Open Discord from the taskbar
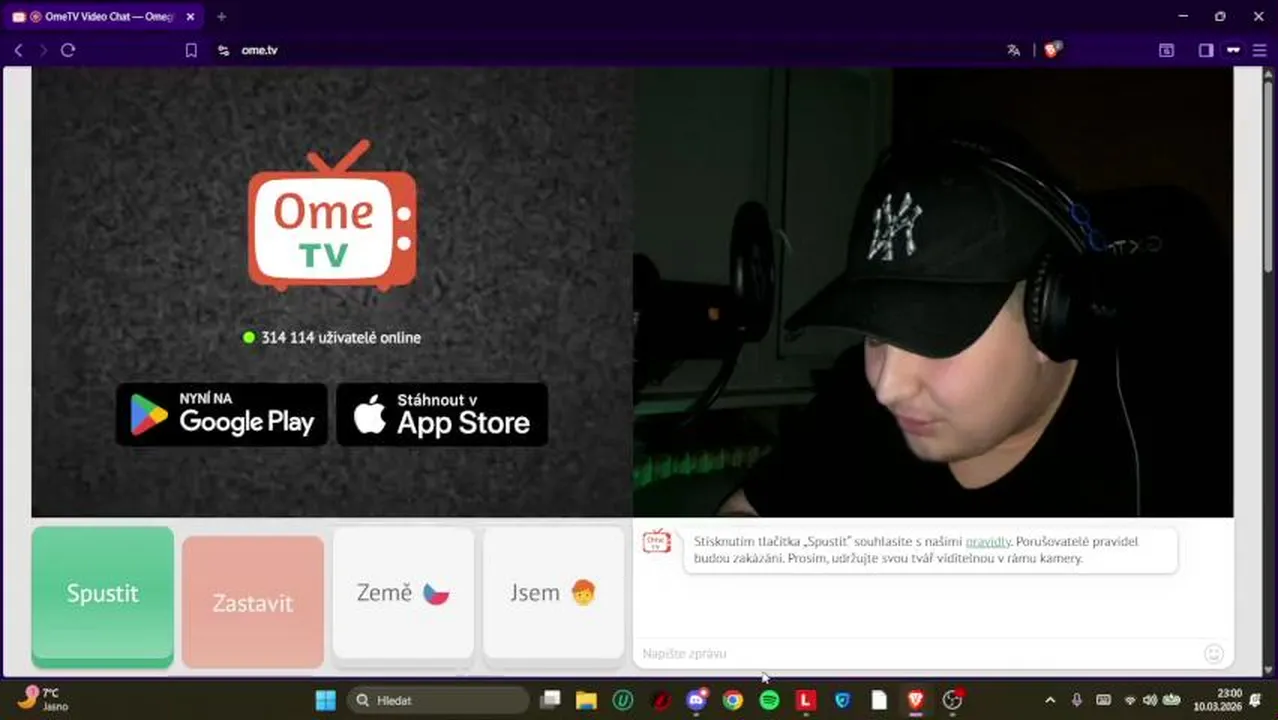This screenshot has width=1278, height=720. tap(697, 700)
